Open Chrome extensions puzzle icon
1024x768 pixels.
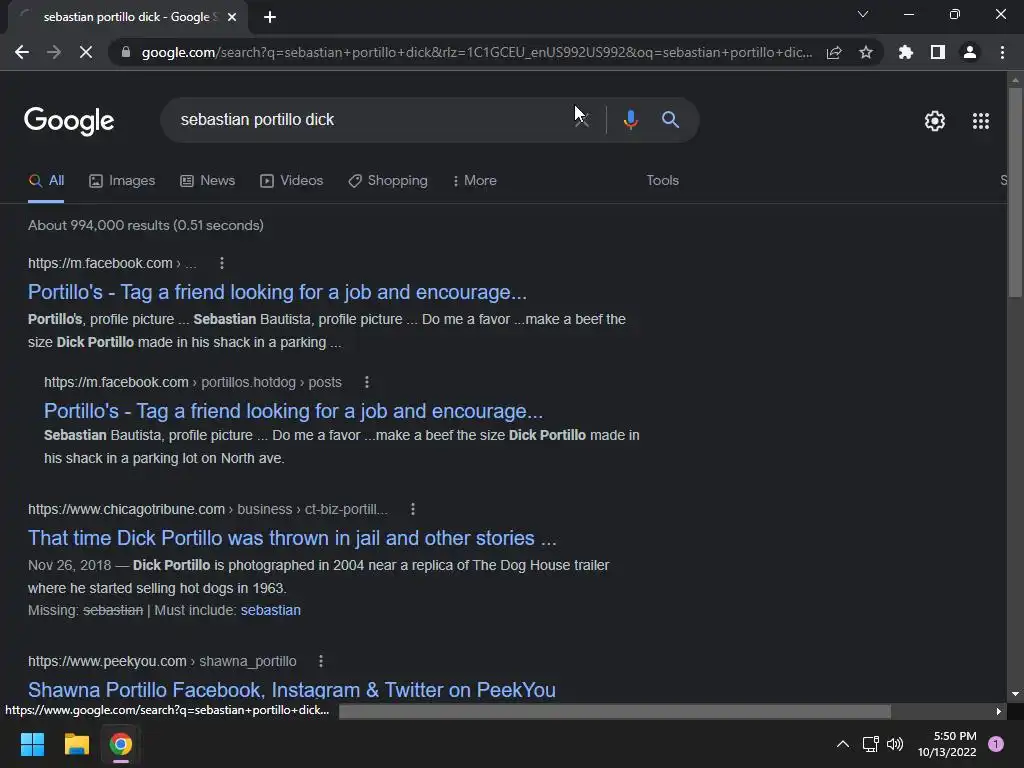pos(906,52)
